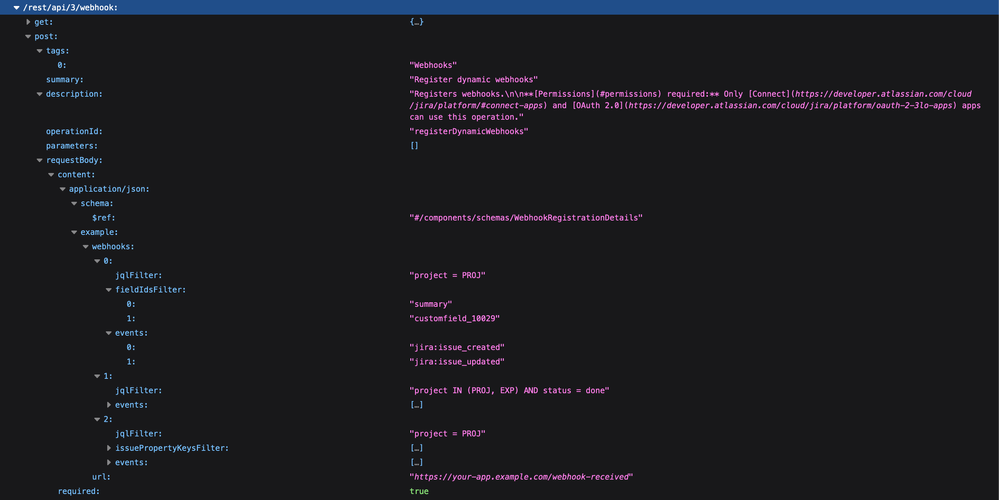
Task: Select the summary key label
Action: pyautogui.click(x=64, y=80)
